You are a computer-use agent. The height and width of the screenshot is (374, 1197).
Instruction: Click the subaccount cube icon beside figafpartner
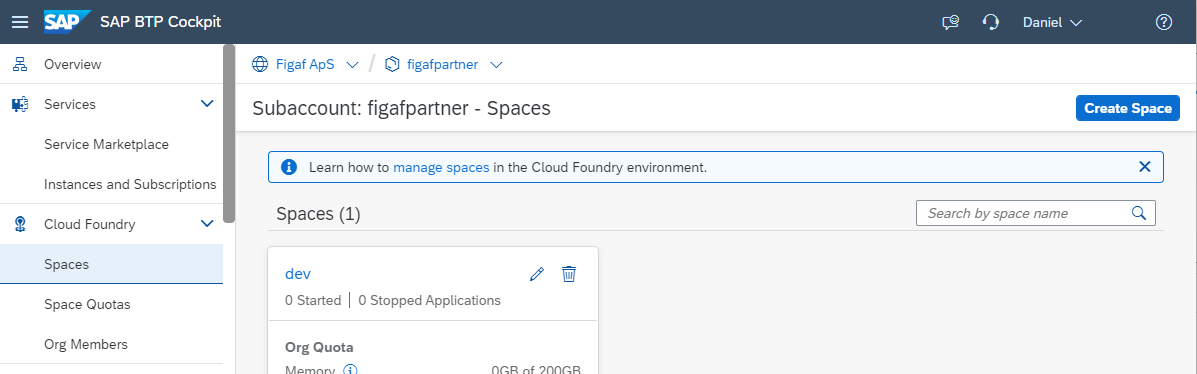click(392, 64)
